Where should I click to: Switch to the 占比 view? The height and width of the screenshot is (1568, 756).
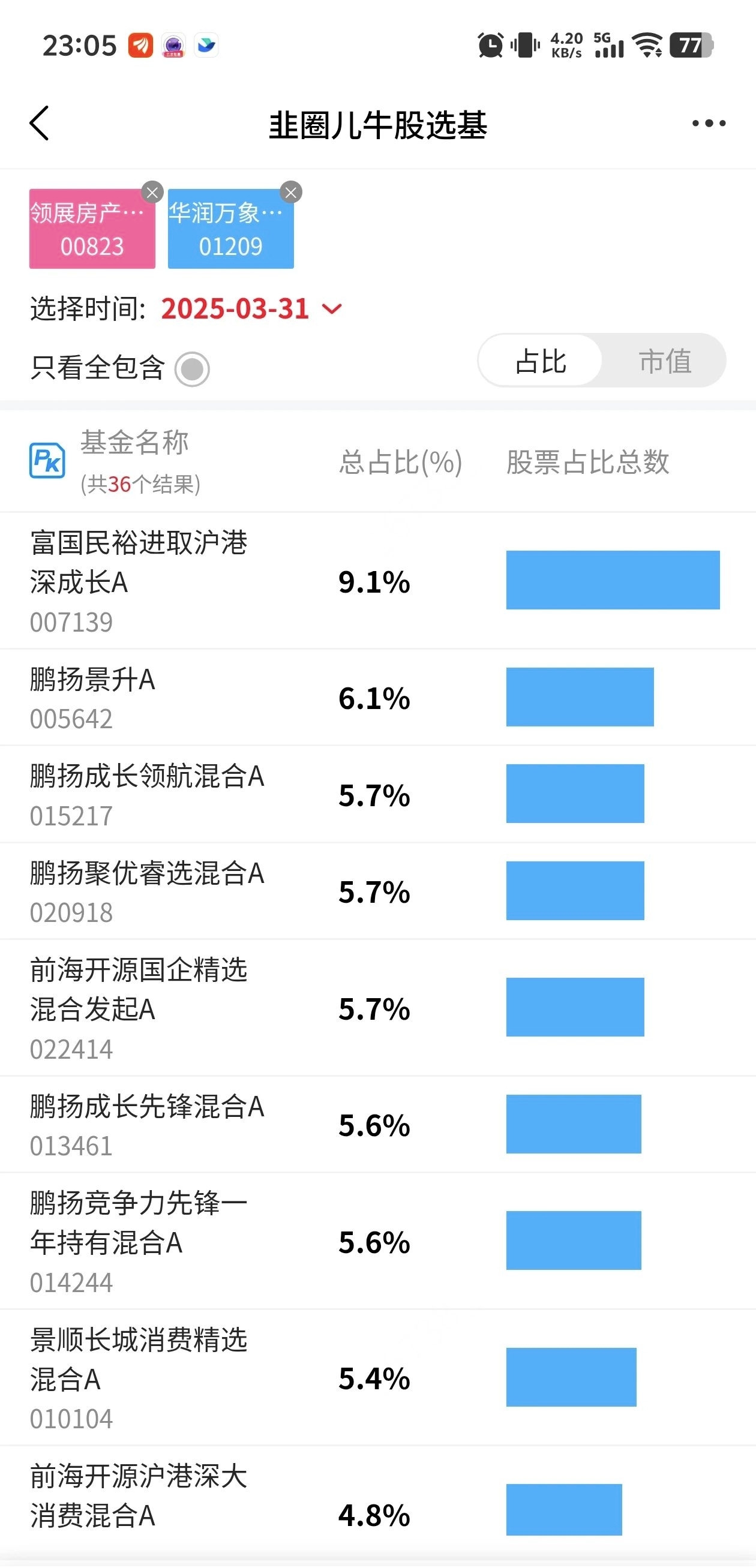click(x=541, y=361)
